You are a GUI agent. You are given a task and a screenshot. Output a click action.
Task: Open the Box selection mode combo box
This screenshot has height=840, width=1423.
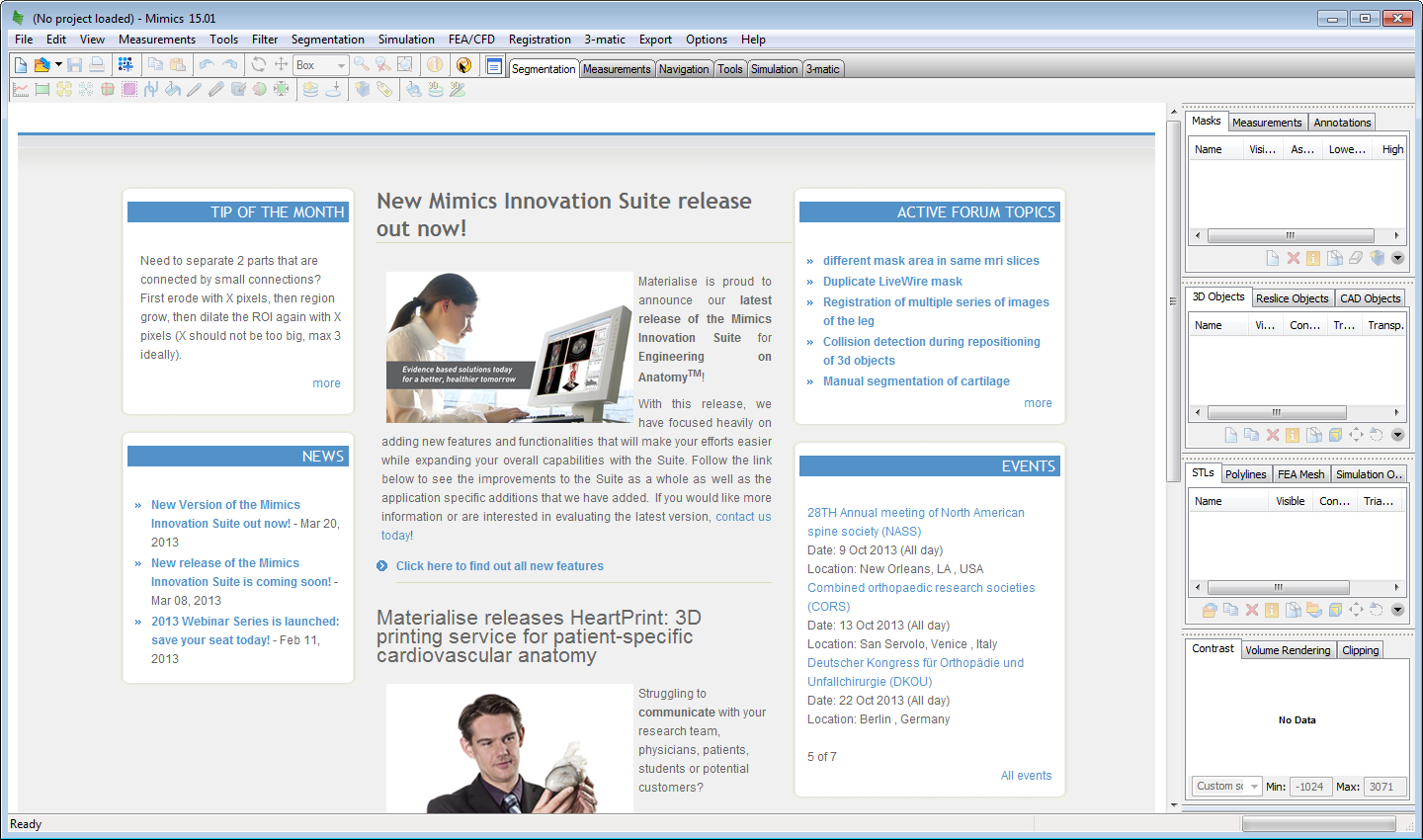321,65
